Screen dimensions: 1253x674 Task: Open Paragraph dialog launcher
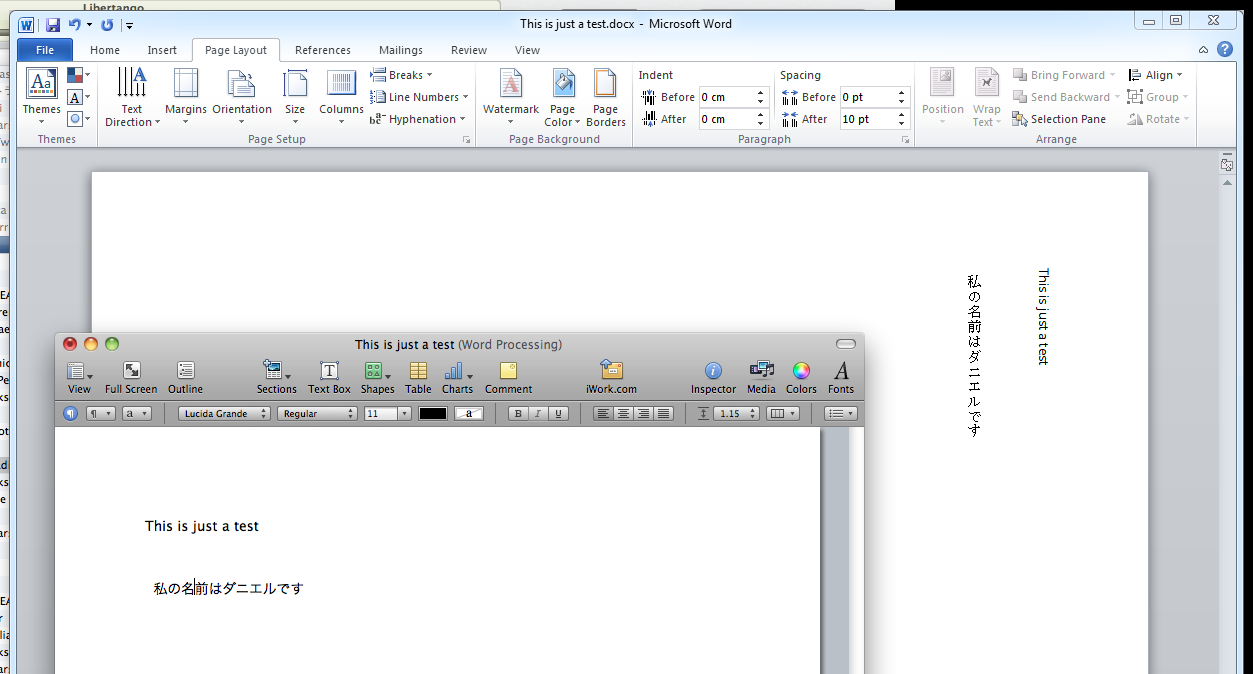[905, 140]
